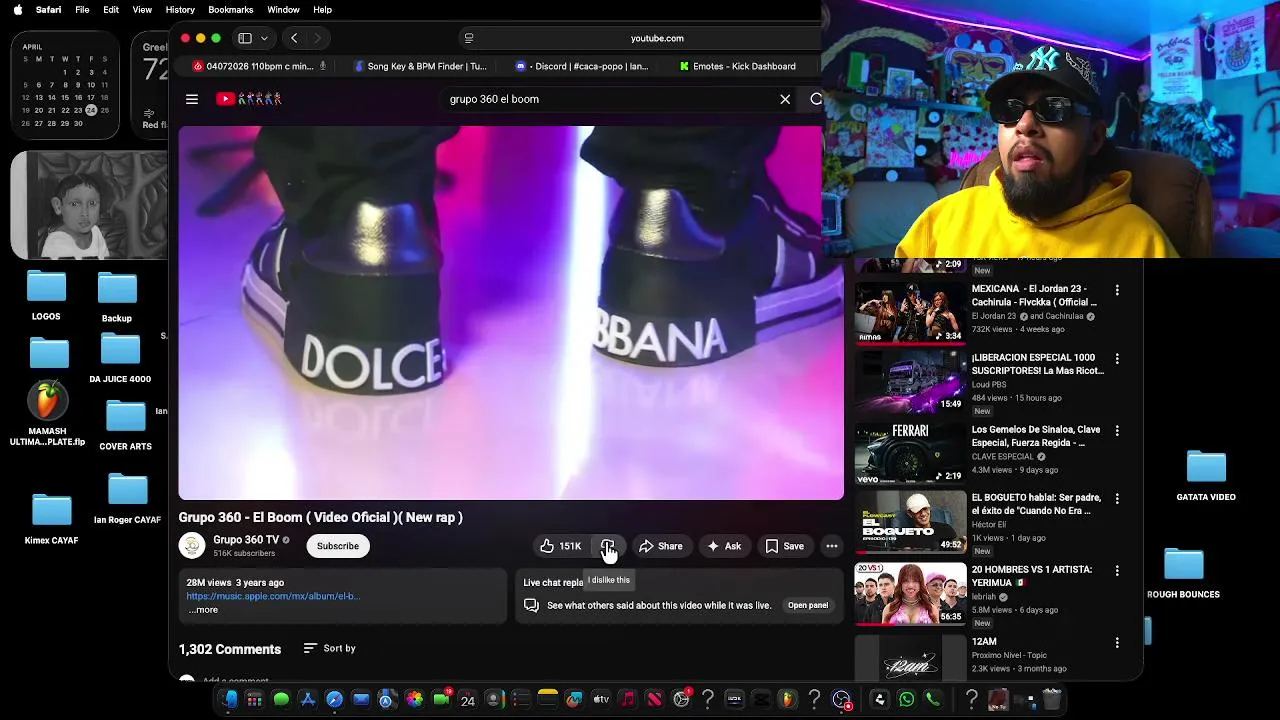Clear the search box with the X
Viewport: 1280px width, 720px height.
[785, 99]
